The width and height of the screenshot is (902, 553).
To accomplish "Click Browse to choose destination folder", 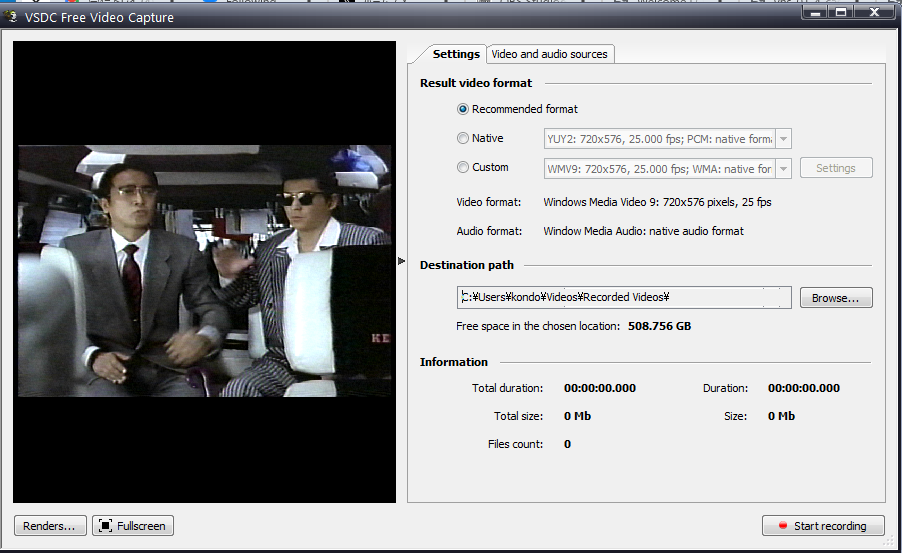I will click(836, 298).
